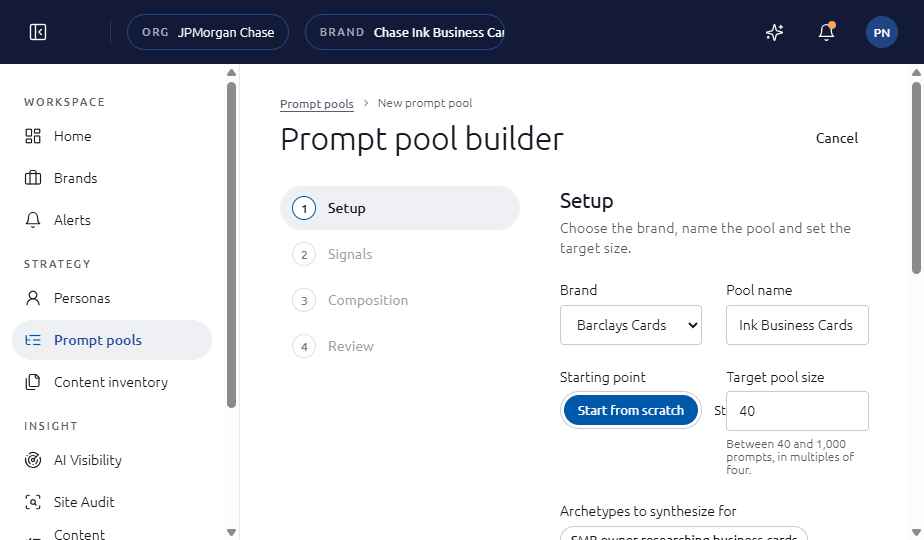Go to Home in the sidebar
The image size is (924, 540).
(112, 136)
